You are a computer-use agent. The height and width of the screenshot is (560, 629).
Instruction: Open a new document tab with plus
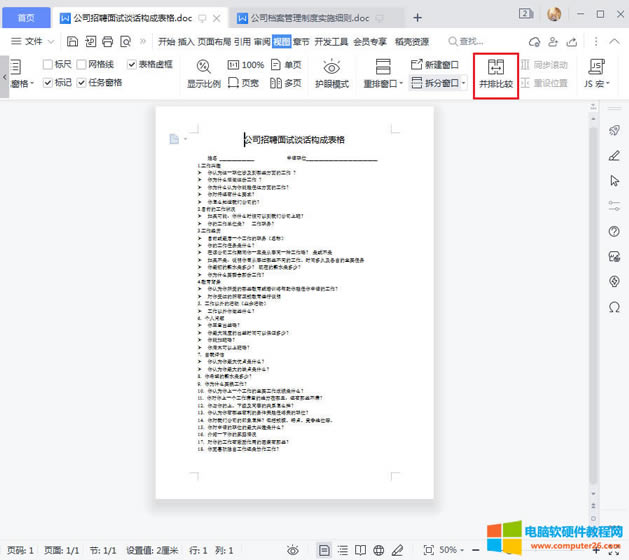418,18
